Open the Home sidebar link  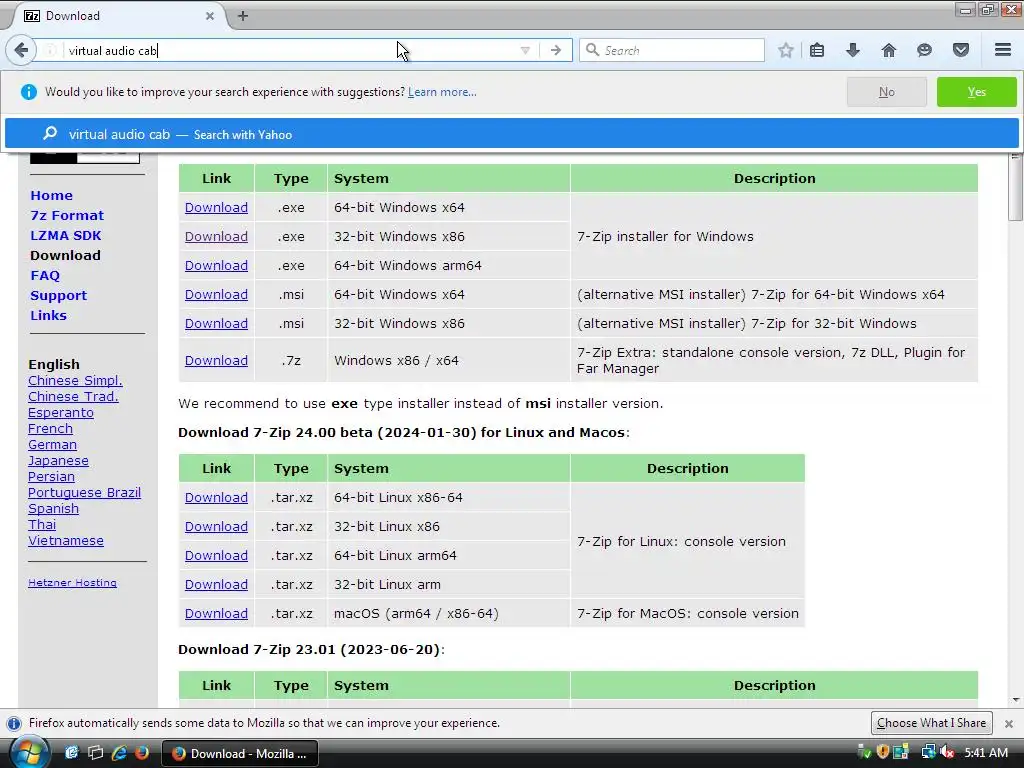coord(52,195)
